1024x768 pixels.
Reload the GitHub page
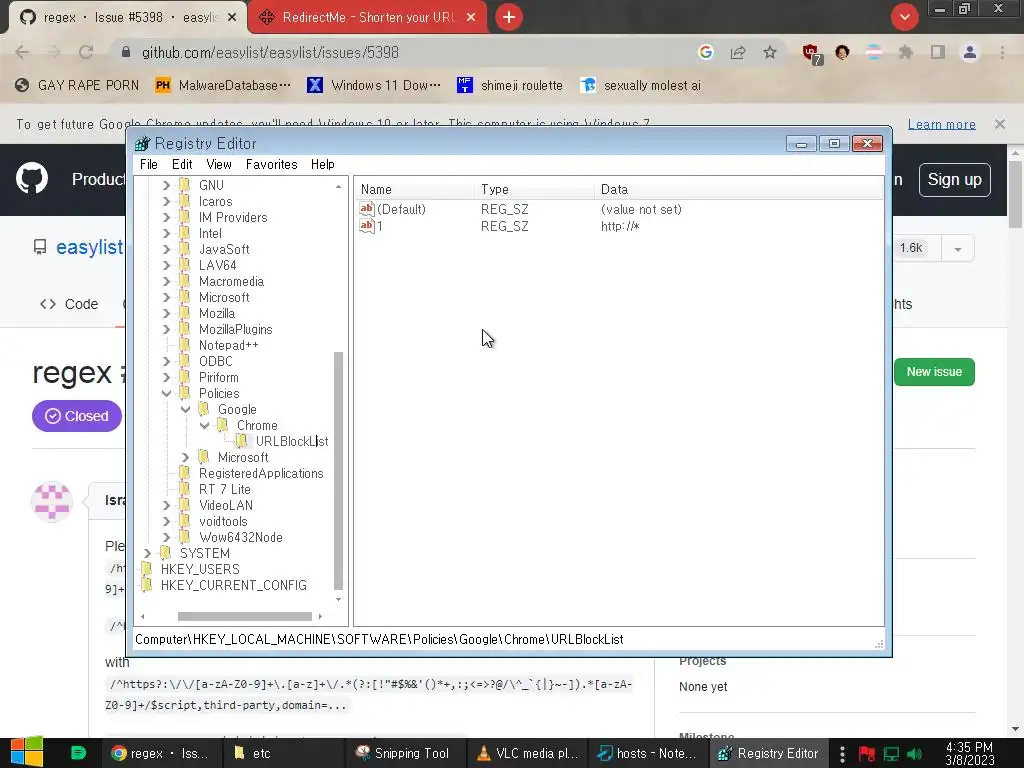(x=86, y=52)
